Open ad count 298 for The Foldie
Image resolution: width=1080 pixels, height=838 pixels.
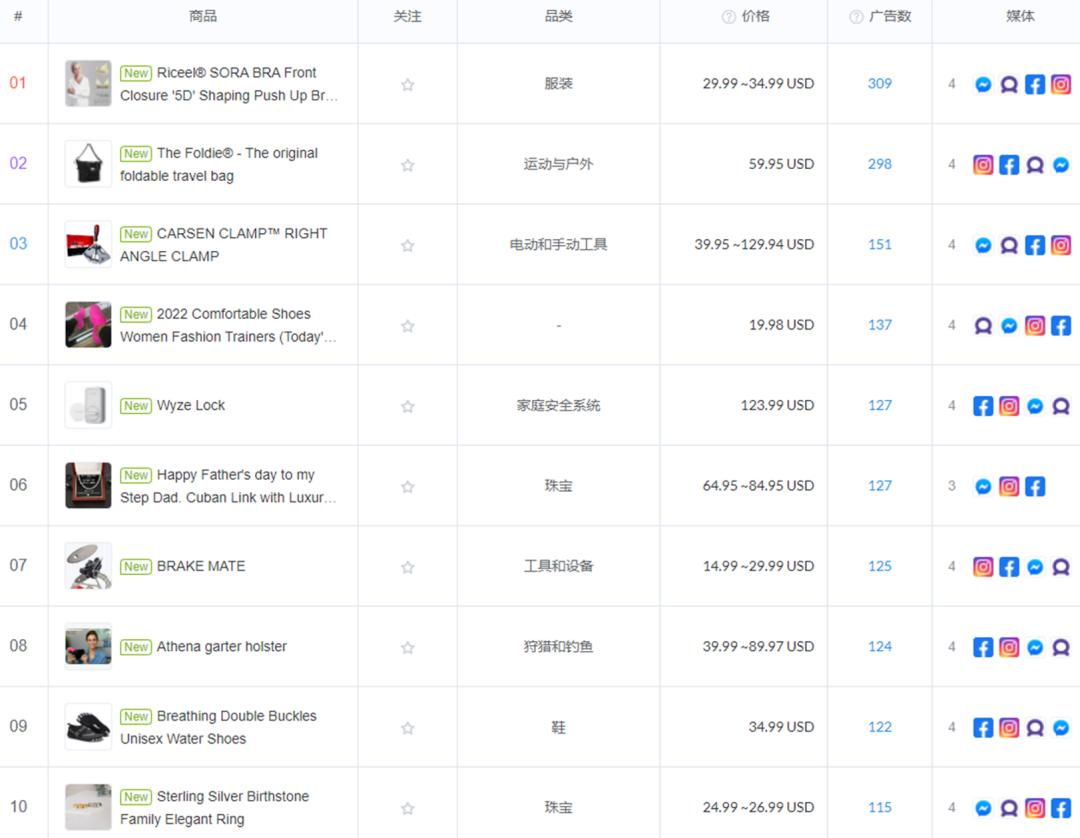(x=879, y=164)
